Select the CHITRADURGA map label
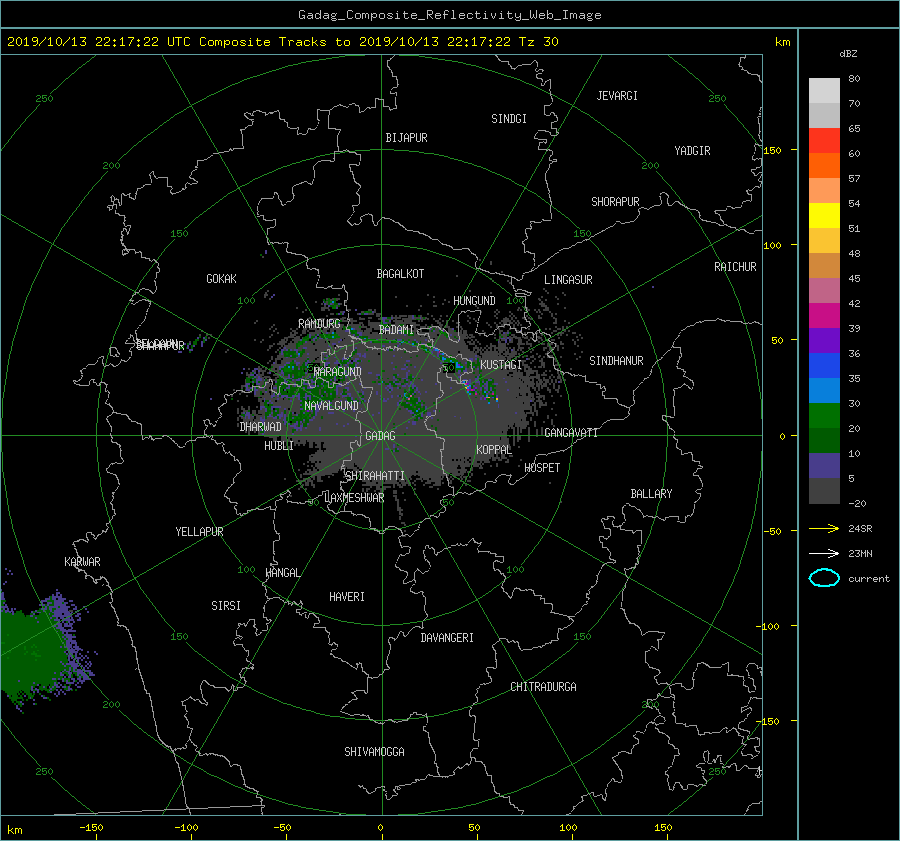The image size is (900, 841). click(543, 687)
